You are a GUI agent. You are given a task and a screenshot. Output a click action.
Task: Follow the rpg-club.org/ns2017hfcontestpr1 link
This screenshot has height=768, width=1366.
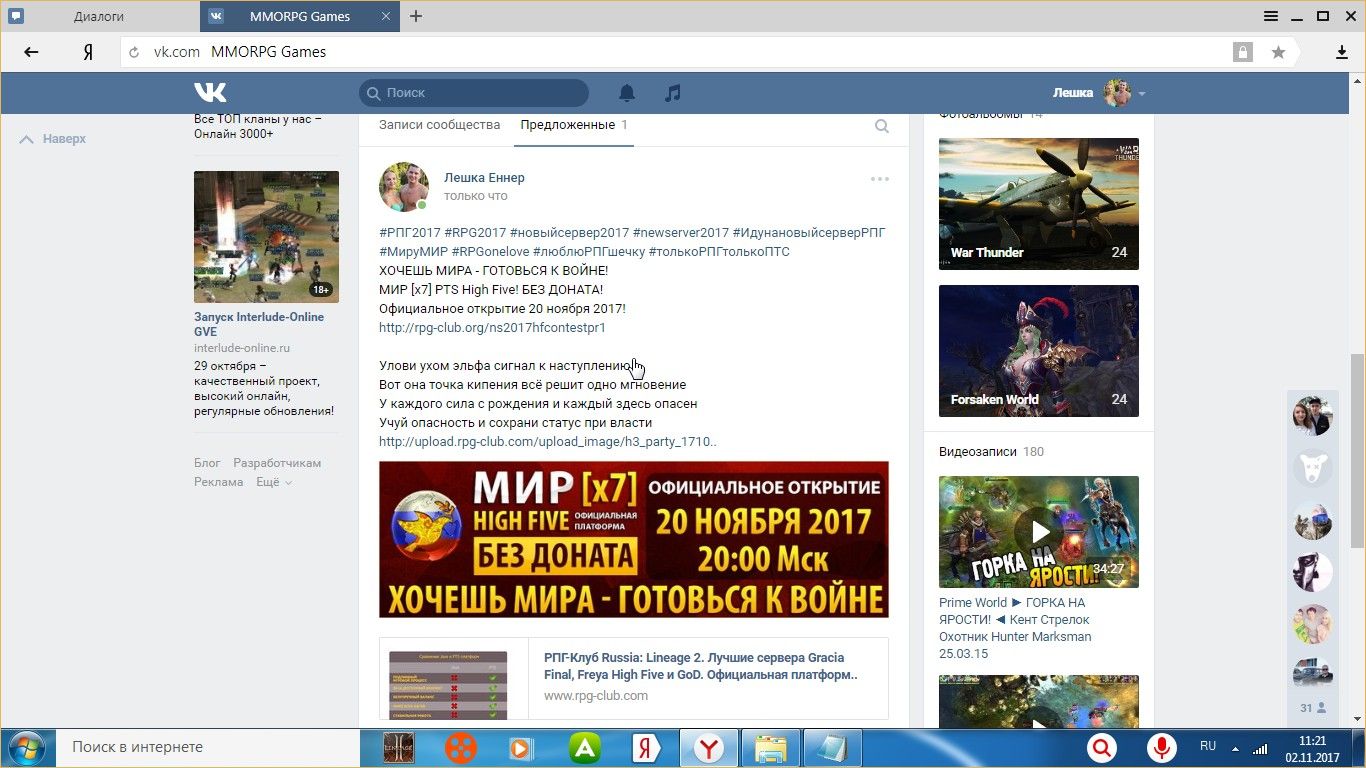pos(492,327)
